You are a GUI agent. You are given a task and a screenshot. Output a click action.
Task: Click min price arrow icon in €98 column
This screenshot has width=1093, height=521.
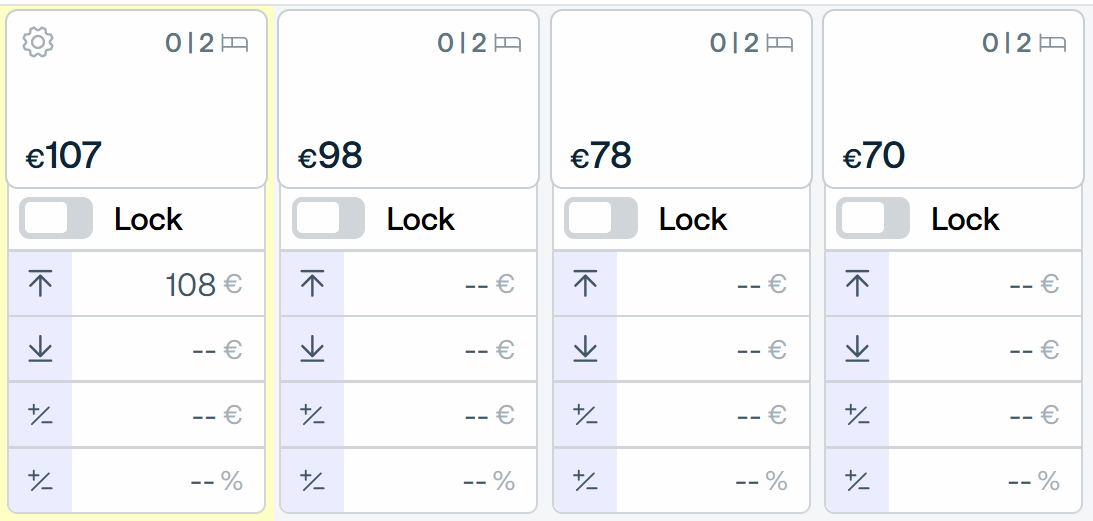[x=312, y=349]
